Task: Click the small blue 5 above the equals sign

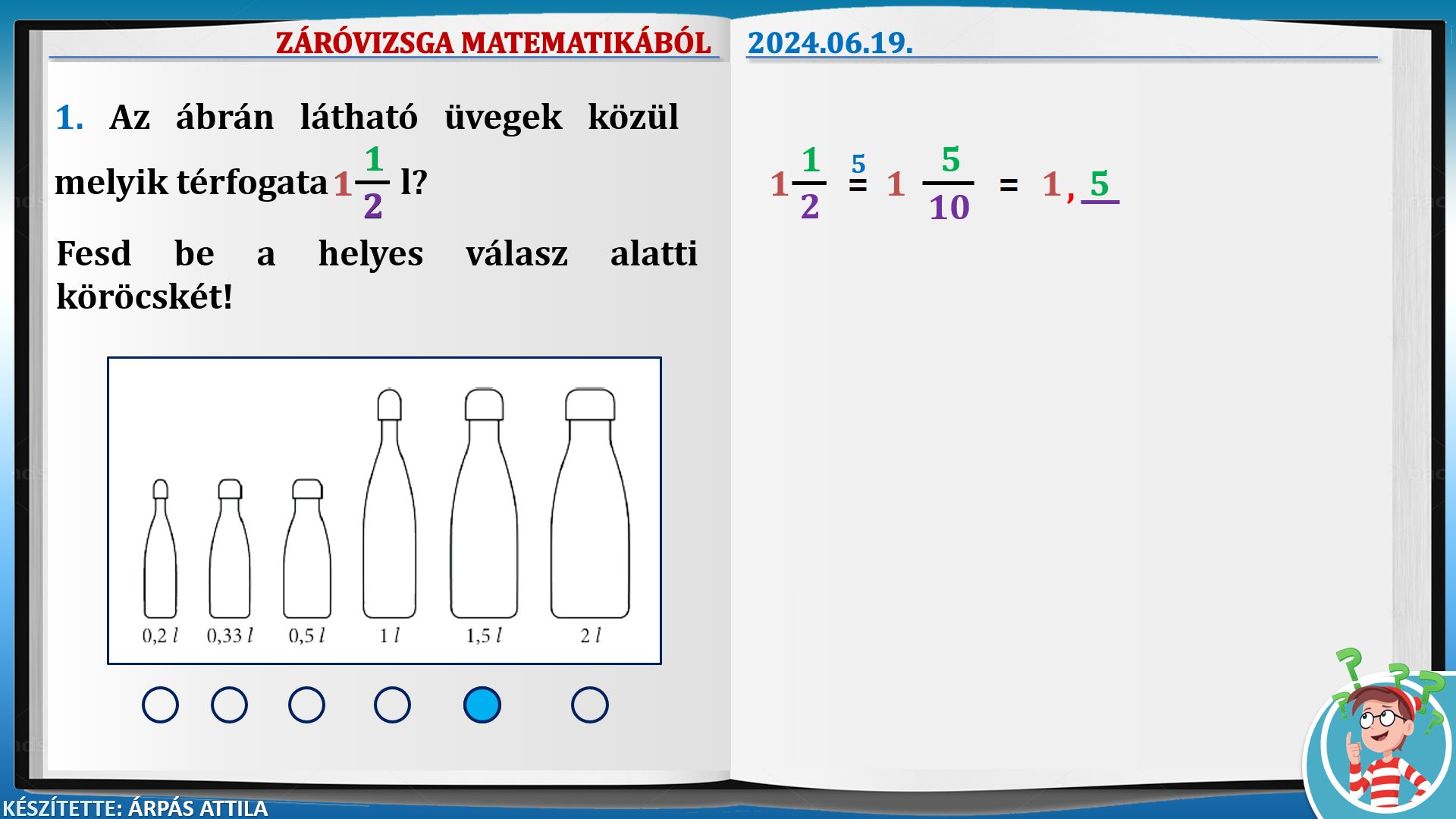Action: pos(858,164)
